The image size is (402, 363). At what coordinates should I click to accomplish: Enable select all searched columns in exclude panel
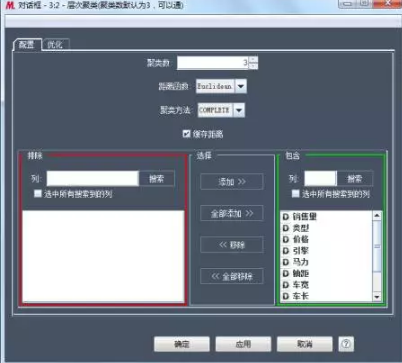pos(38,194)
